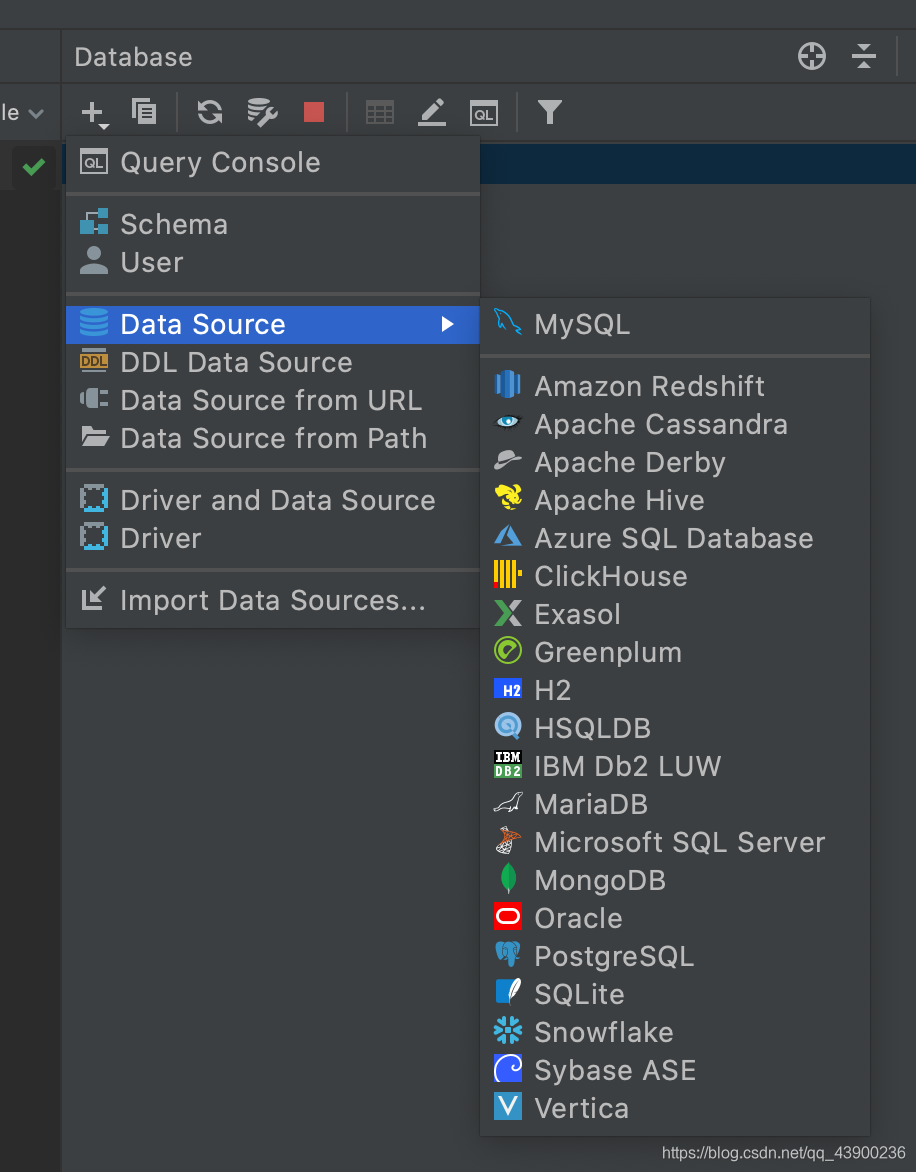Click the Refresh icon in Database toolbar
Viewport: 916px width, 1172px height.
pyautogui.click(x=210, y=112)
